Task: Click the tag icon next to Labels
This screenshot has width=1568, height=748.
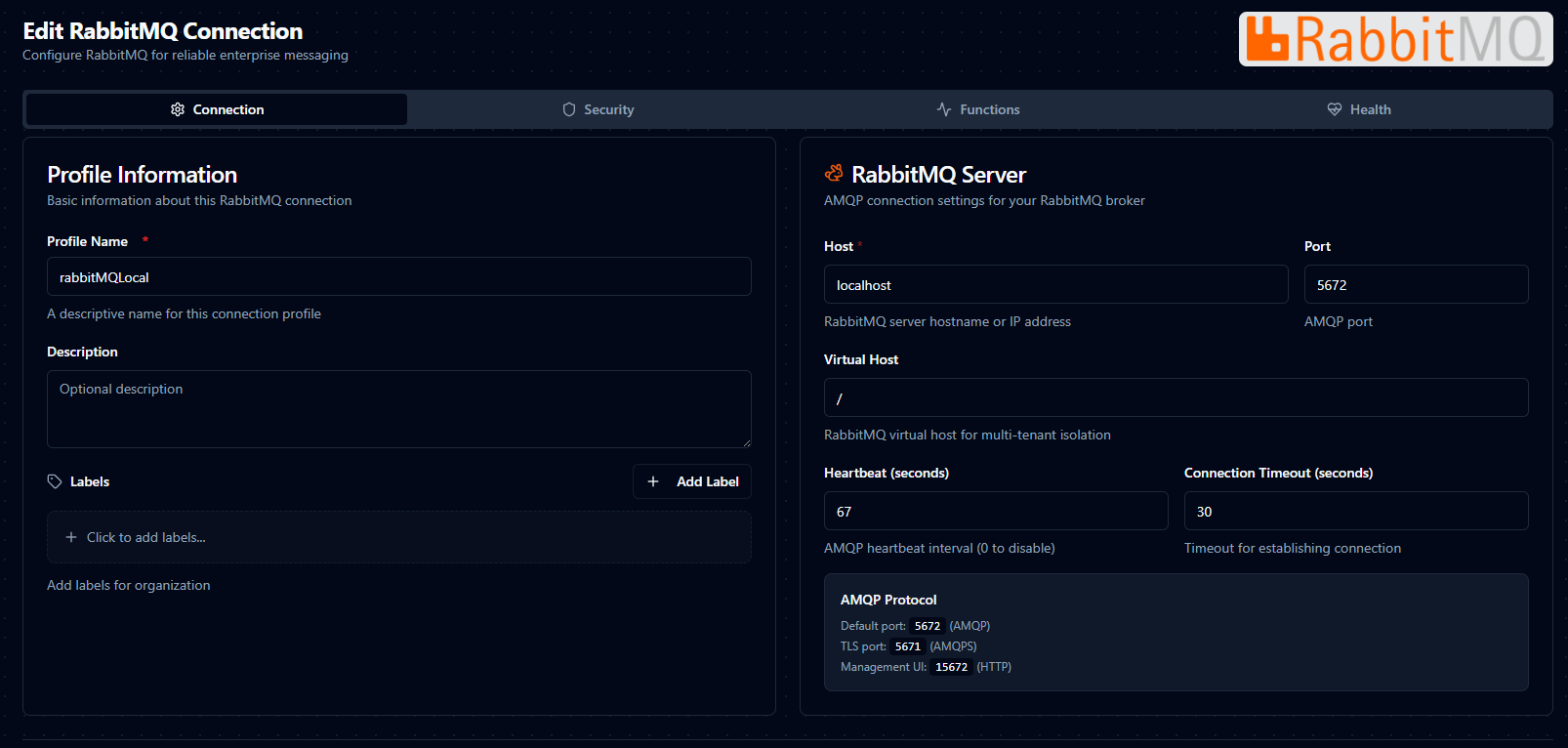Action: tap(55, 481)
